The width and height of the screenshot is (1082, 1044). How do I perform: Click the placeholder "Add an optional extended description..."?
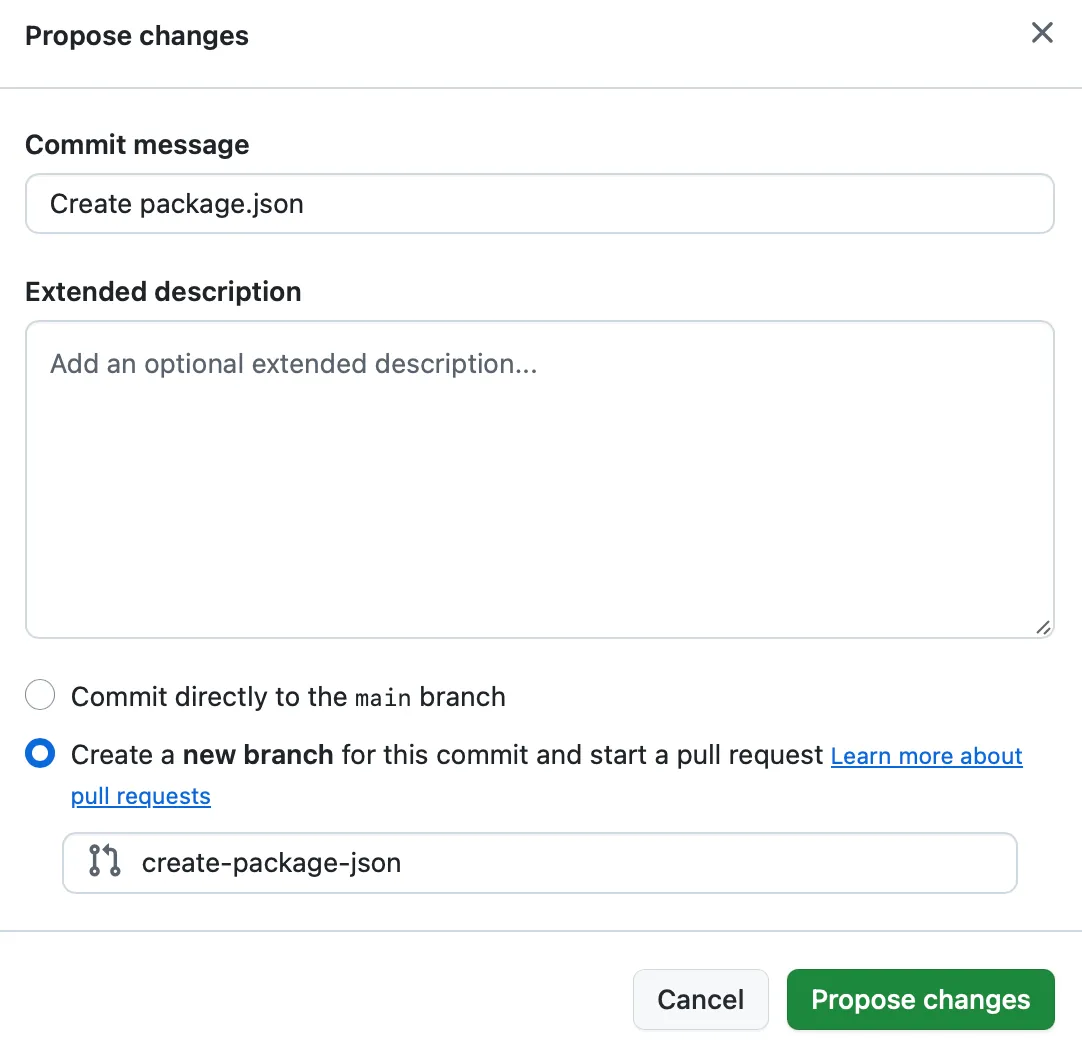pos(293,363)
